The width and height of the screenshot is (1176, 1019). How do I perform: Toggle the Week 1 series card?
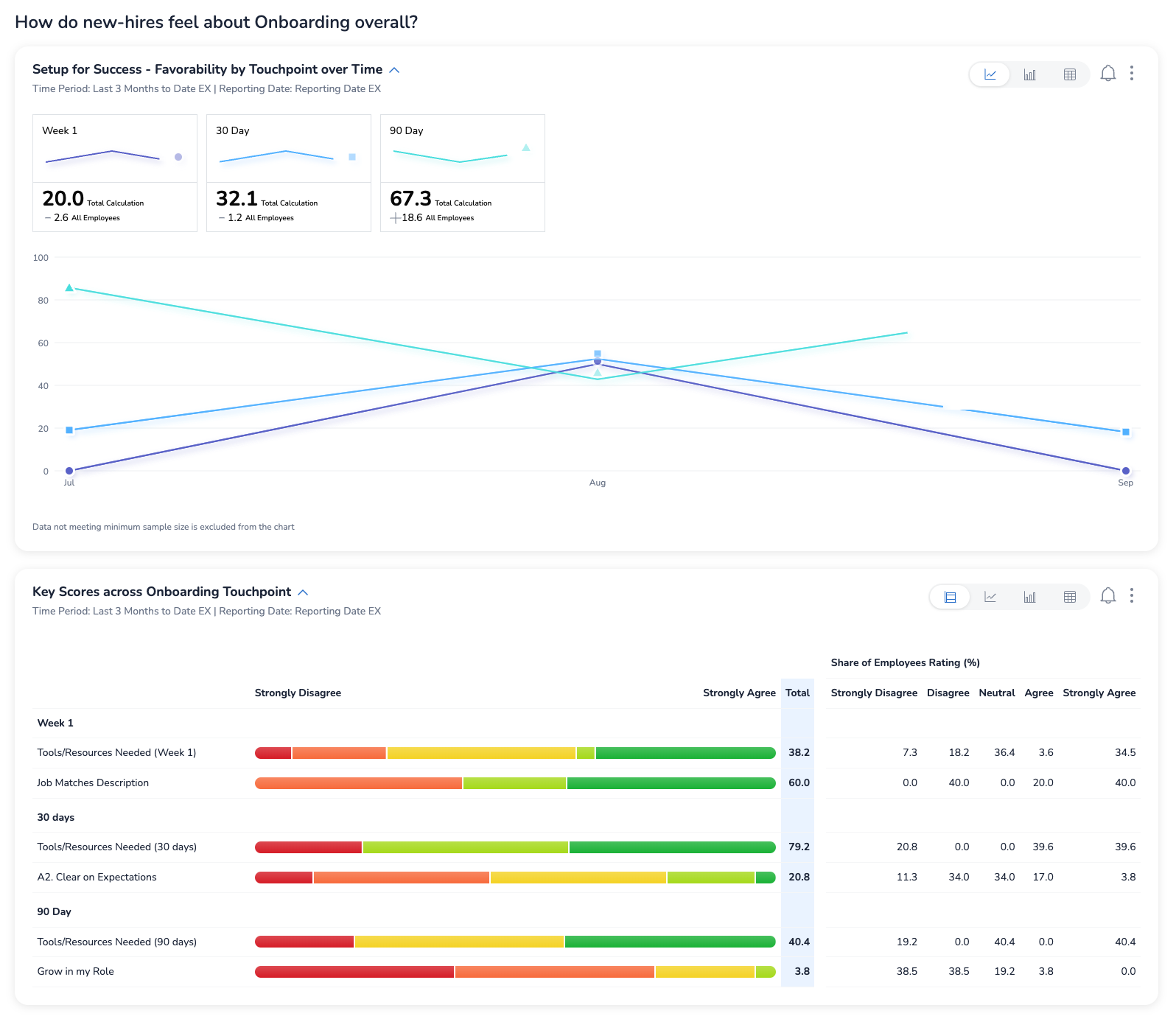pyautogui.click(x=115, y=172)
